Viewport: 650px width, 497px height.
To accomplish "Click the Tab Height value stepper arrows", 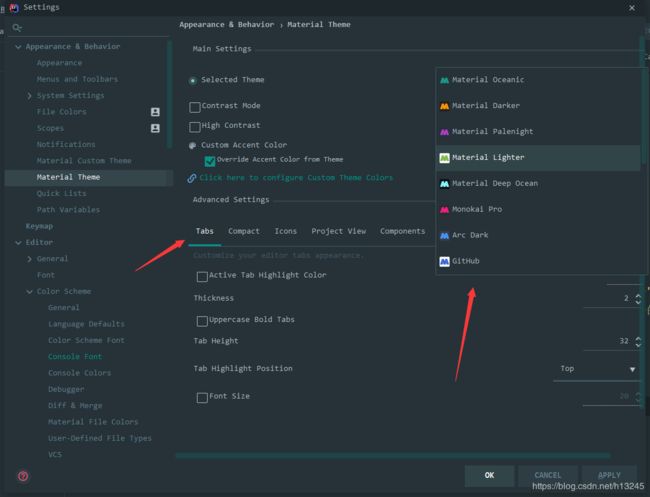I will tap(638, 341).
